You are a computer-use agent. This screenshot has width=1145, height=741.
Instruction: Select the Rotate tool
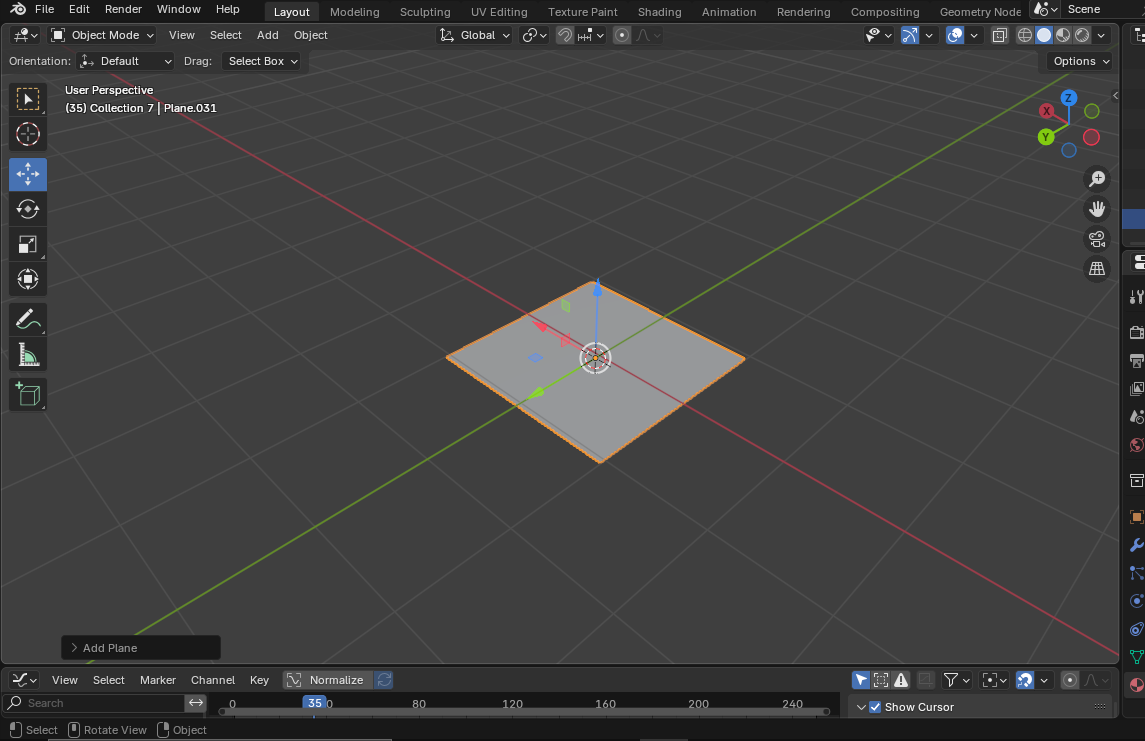28,210
